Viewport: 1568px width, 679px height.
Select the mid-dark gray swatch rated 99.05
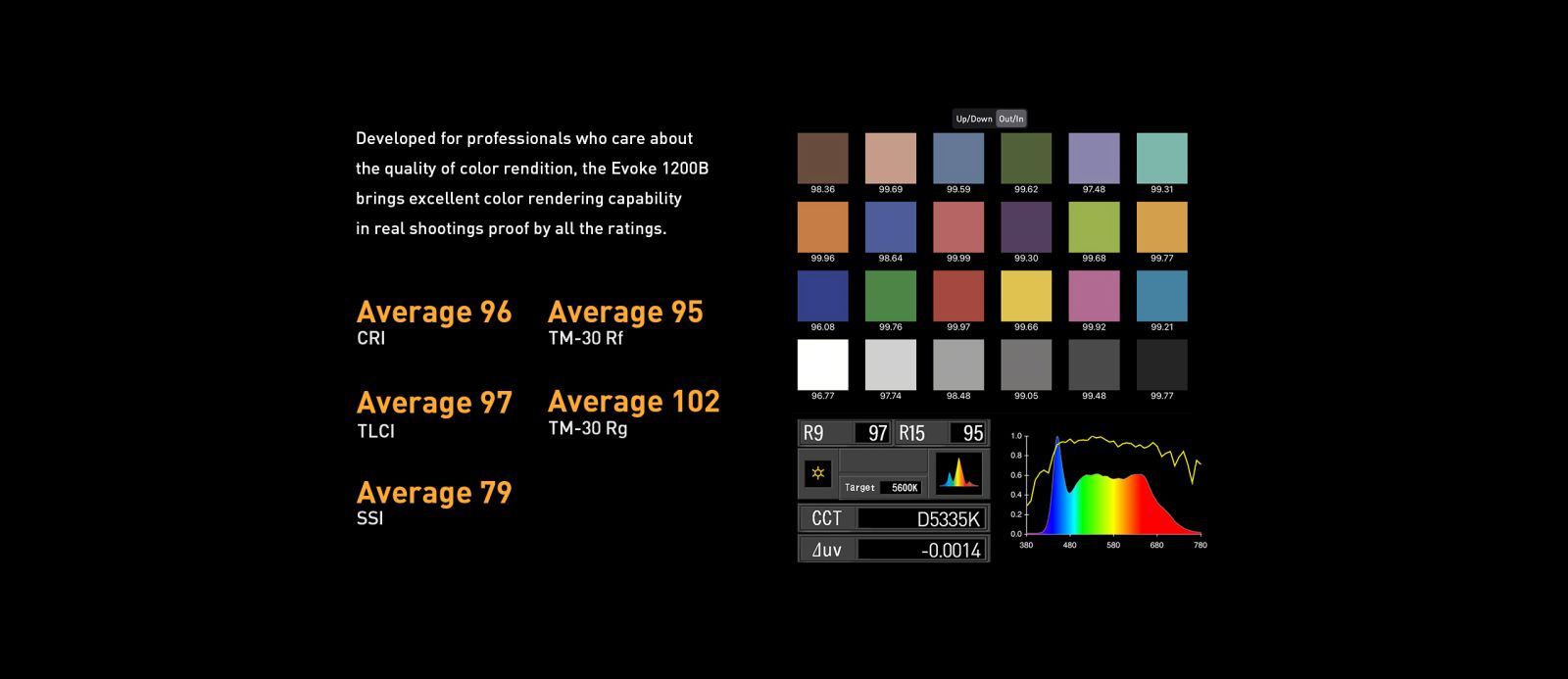pyautogui.click(x=1026, y=364)
